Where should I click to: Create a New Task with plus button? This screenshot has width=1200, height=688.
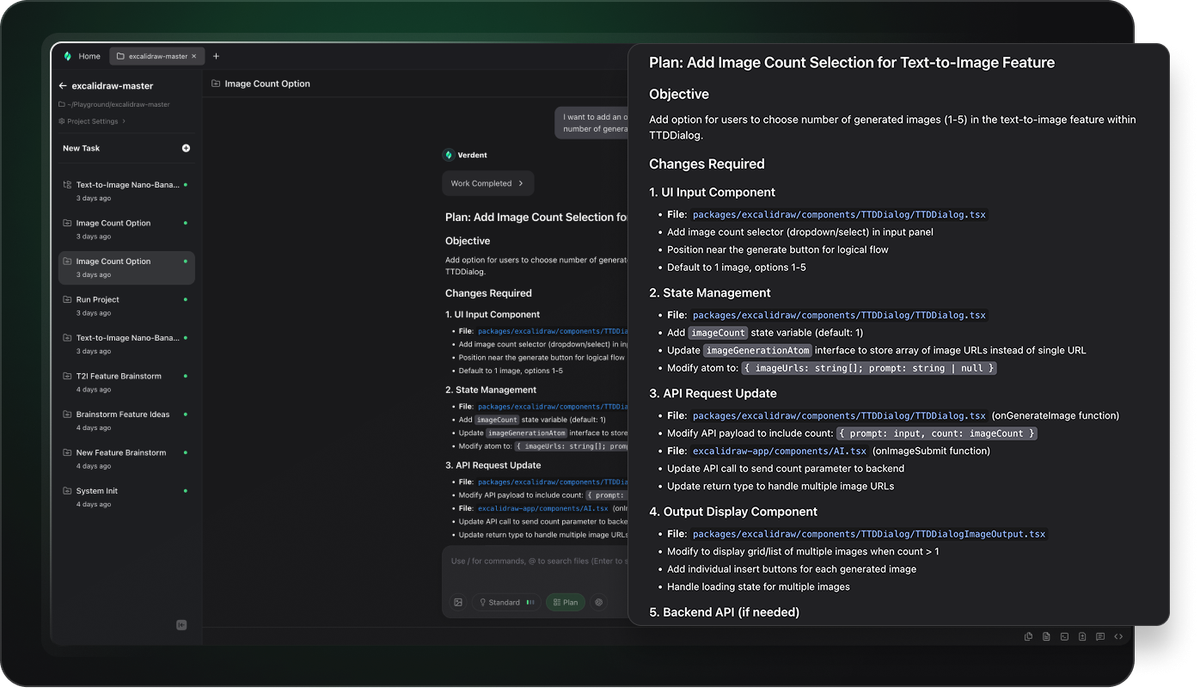pyautogui.click(x=186, y=148)
